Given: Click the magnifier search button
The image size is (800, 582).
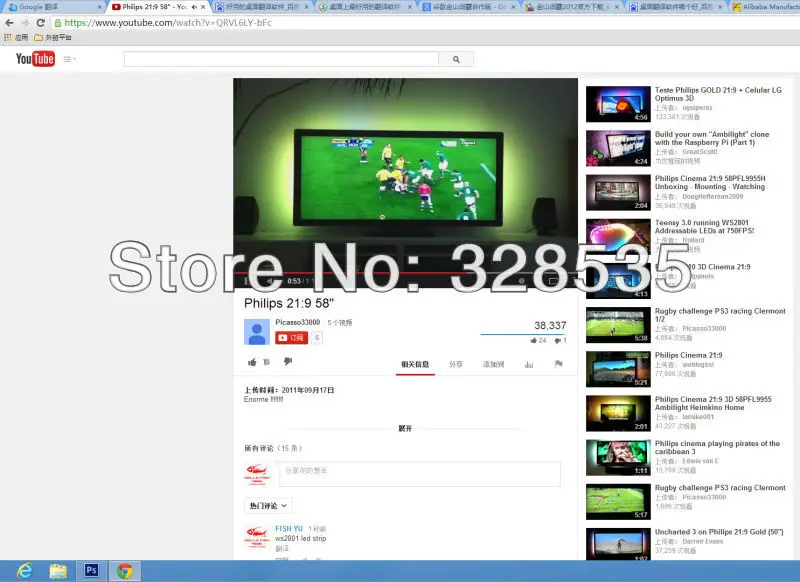Looking at the screenshot, I should click(456, 59).
